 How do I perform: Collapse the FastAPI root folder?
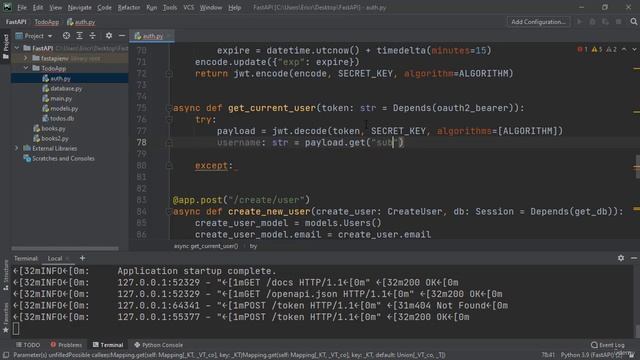[x=17, y=48]
